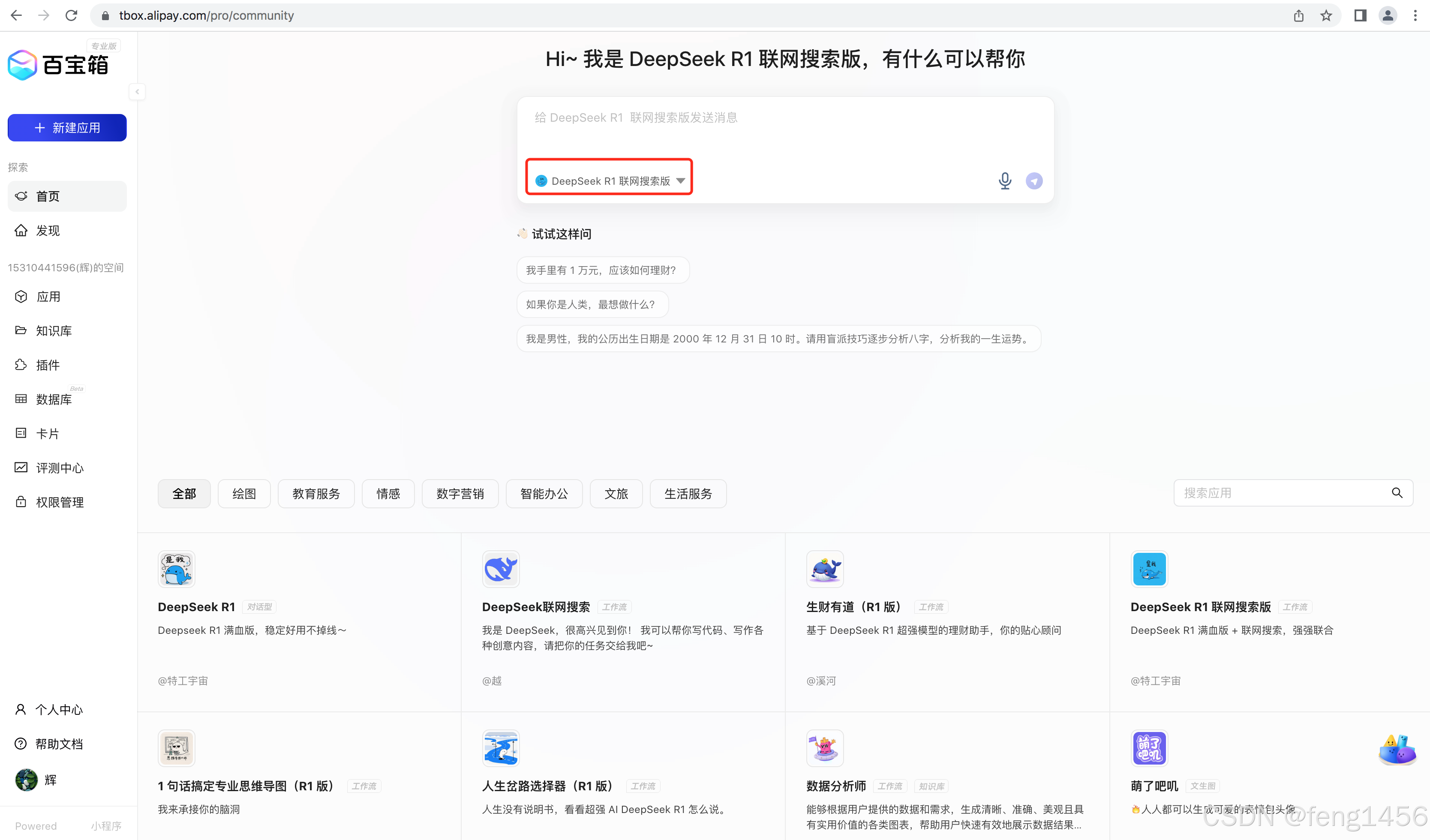The image size is (1430, 840).
Task: Open 评测中心 in the sidebar
Action: pos(60,468)
